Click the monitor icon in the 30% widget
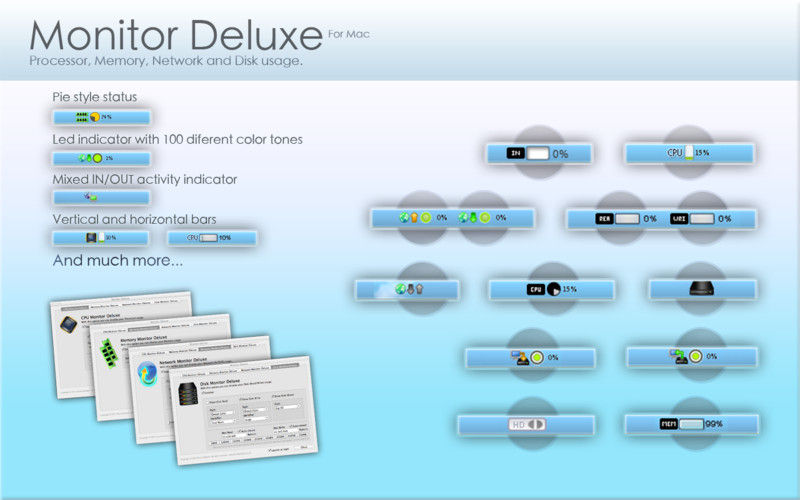Image resolution: width=800 pixels, height=500 pixels. point(91,237)
